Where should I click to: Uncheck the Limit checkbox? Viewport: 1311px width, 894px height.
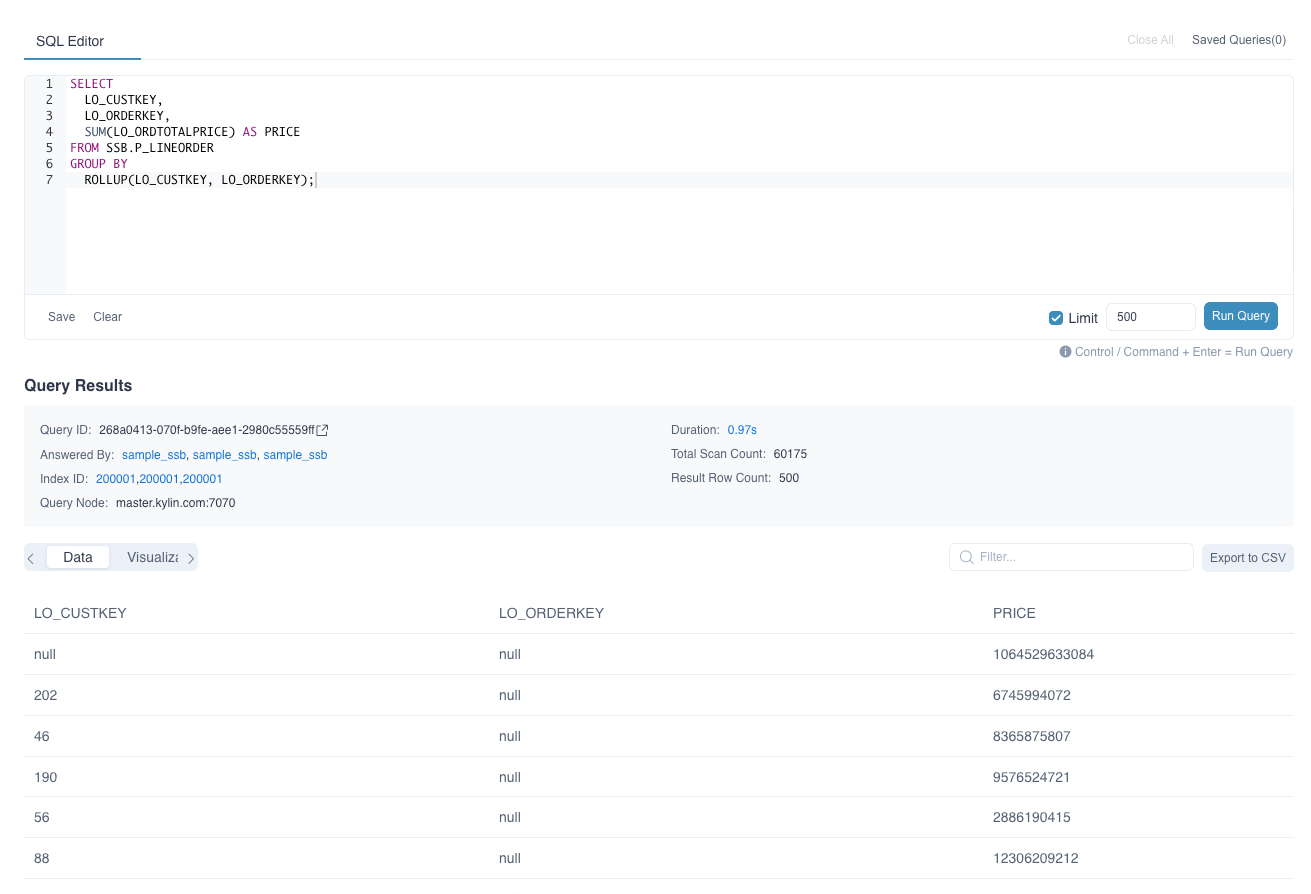tap(1056, 318)
